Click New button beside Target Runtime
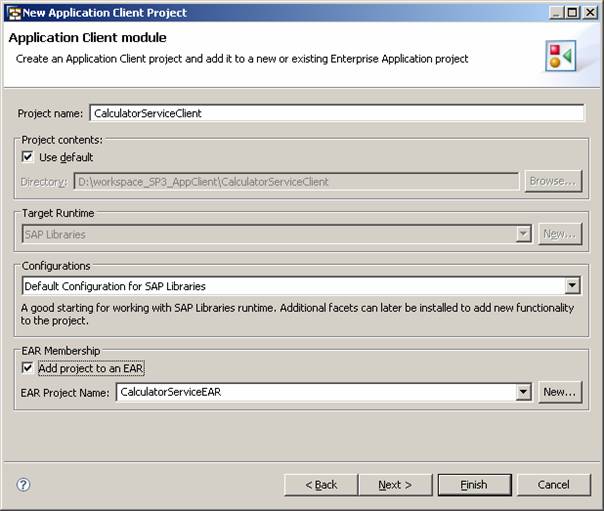Screen dimensions: 604x511 click(559, 234)
